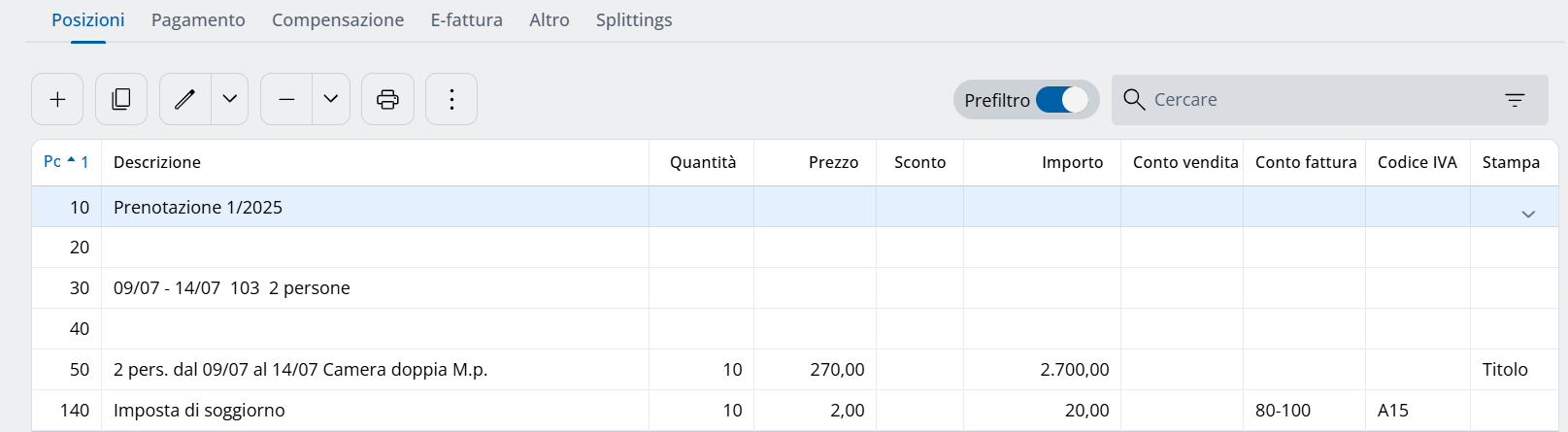The width and height of the screenshot is (1568, 432).
Task: Select the Camera doppia M.p. row
Action: [300, 370]
